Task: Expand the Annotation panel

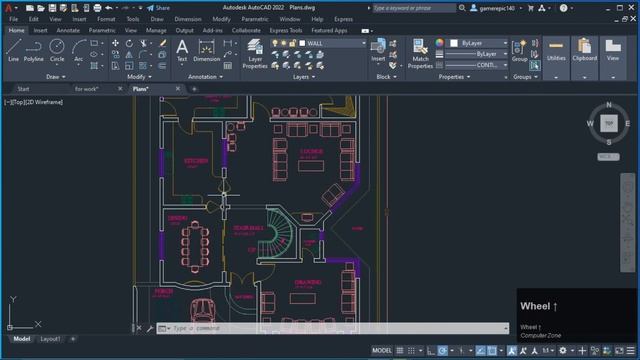Action: coord(205,76)
